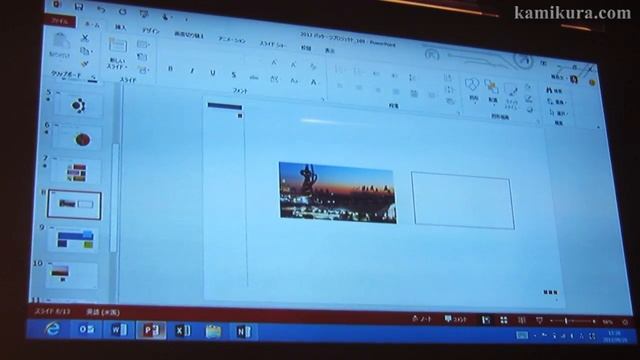Start the slideshow from the quick access toolbar

tap(144, 14)
